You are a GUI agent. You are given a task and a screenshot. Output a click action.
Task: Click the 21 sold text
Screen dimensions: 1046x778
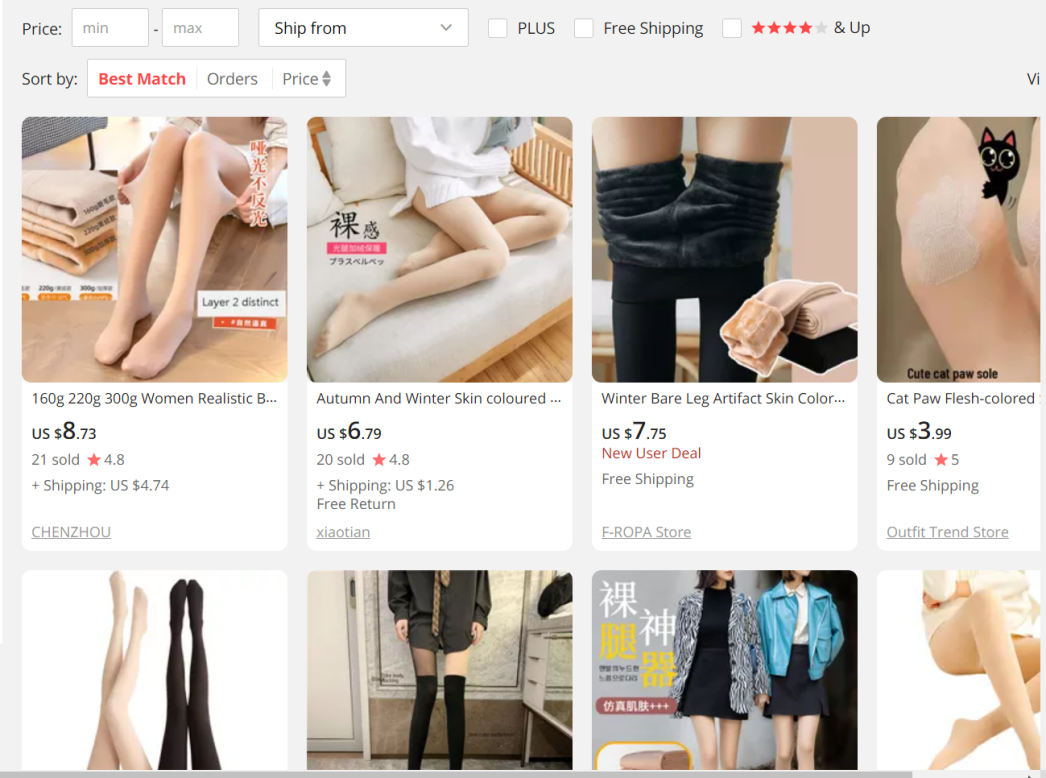55,460
